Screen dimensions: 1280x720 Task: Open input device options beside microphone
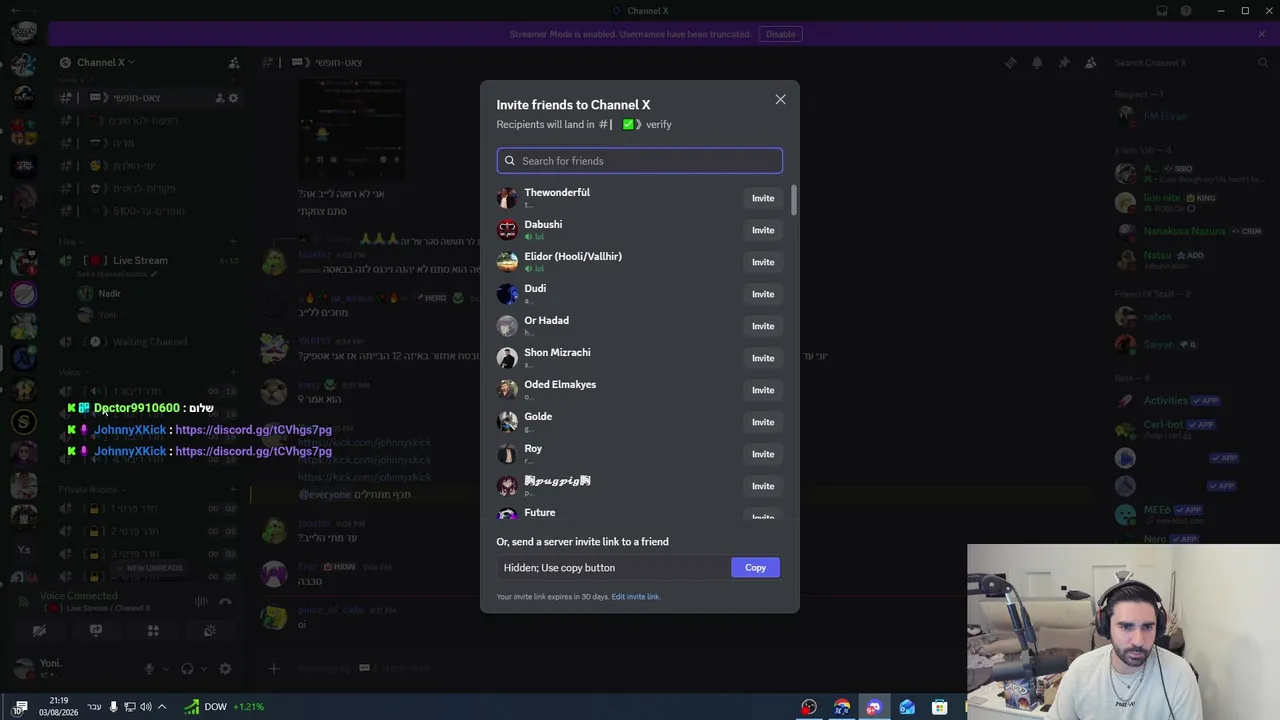[165, 669]
